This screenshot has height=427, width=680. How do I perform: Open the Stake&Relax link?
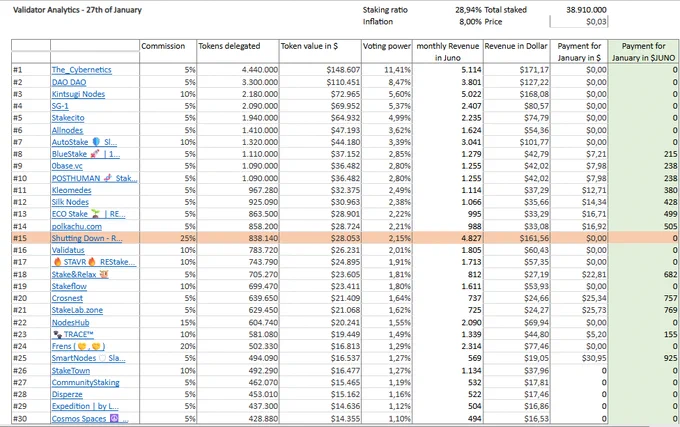tap(80, 274)
